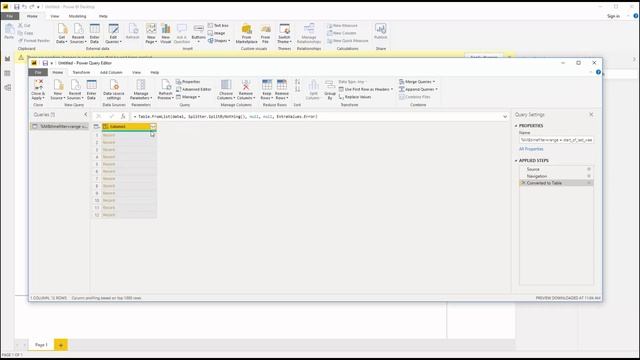Open Shapes dropdown in Power BI Desktop
The width and height of the screenshot is (640, 360).
click(x=219, y=40)
